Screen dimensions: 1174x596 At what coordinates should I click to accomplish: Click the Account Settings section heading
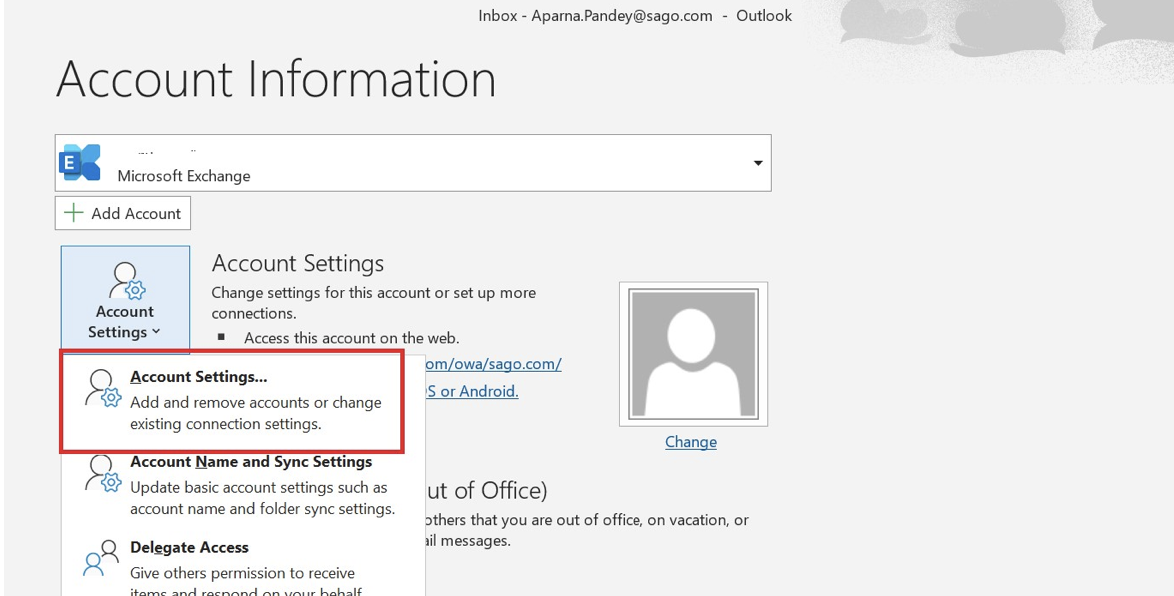click(298, 264)
